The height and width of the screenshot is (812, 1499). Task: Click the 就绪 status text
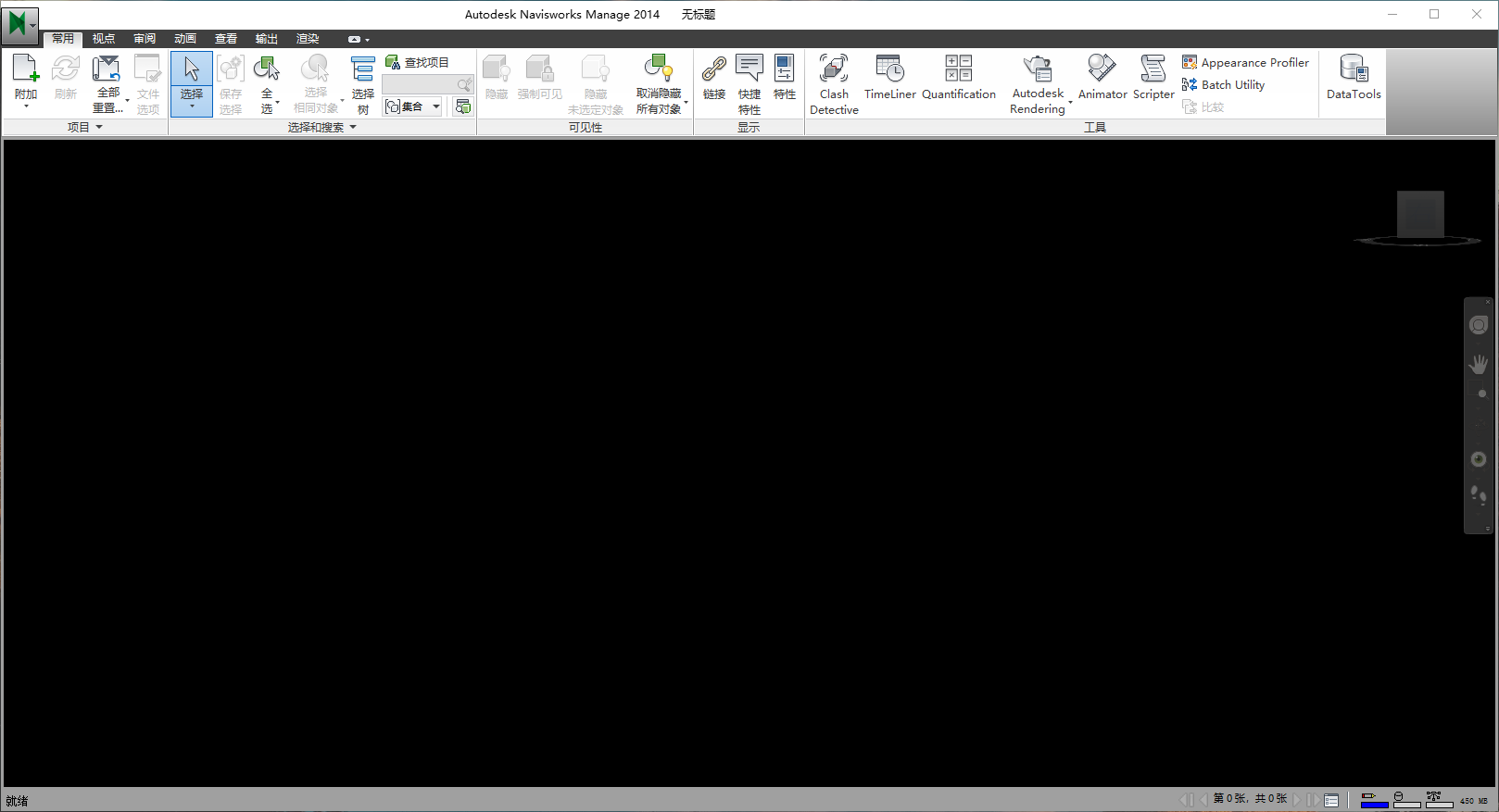(x=17, y=801)
